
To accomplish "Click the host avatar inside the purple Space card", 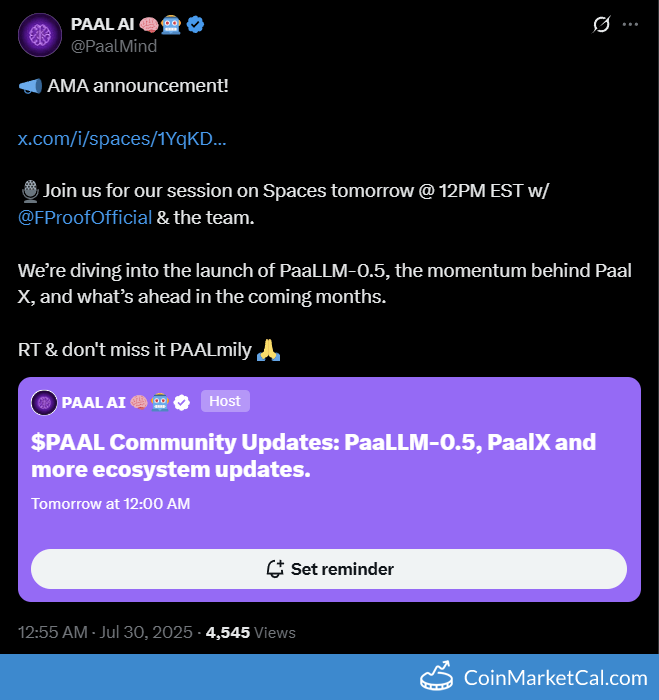I will point(44,402).
